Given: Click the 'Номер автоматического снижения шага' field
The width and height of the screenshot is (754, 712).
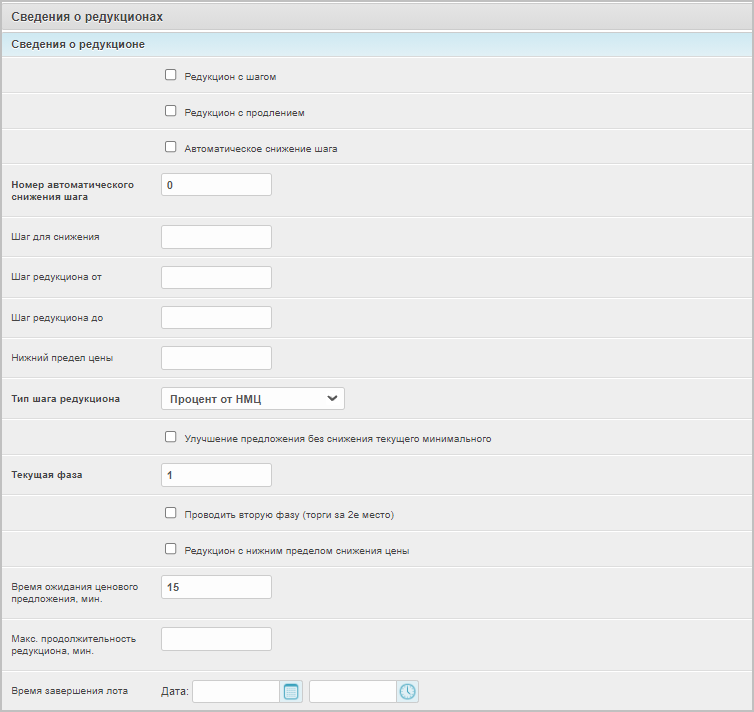Looking at the screenshot, I should pyautogui.click(x=216, y=185).
